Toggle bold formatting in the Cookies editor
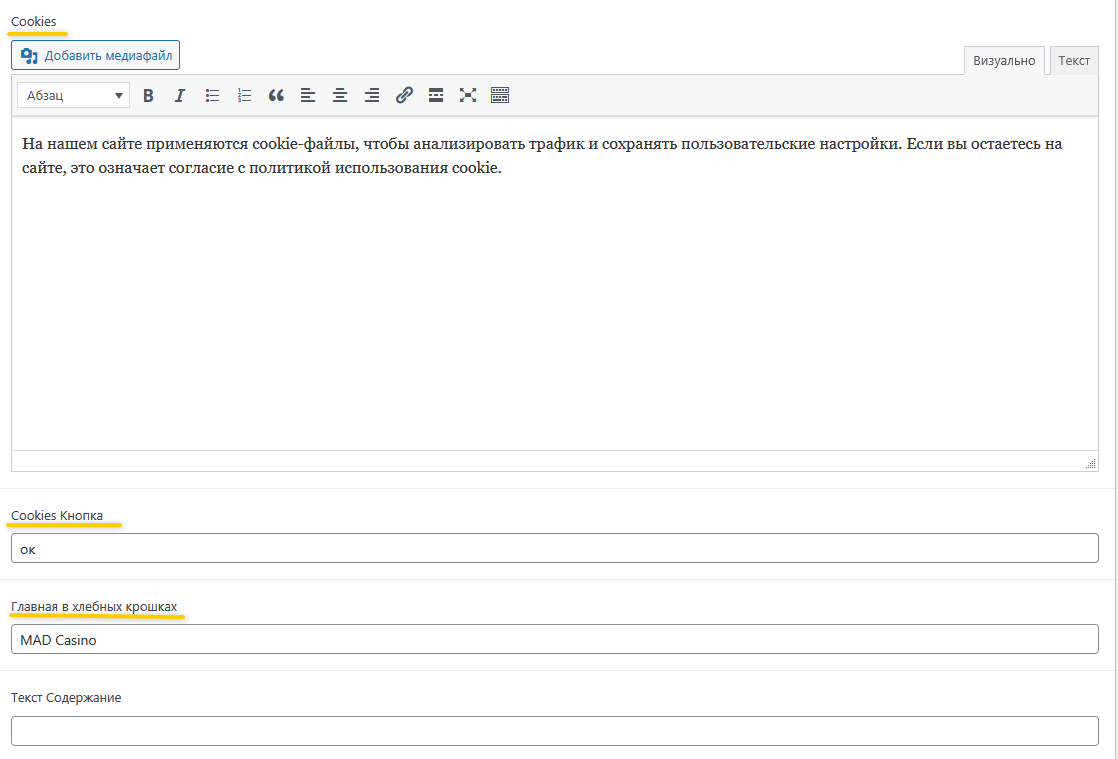The width and height of the screenshot is (1118, 759). [148, 96]
